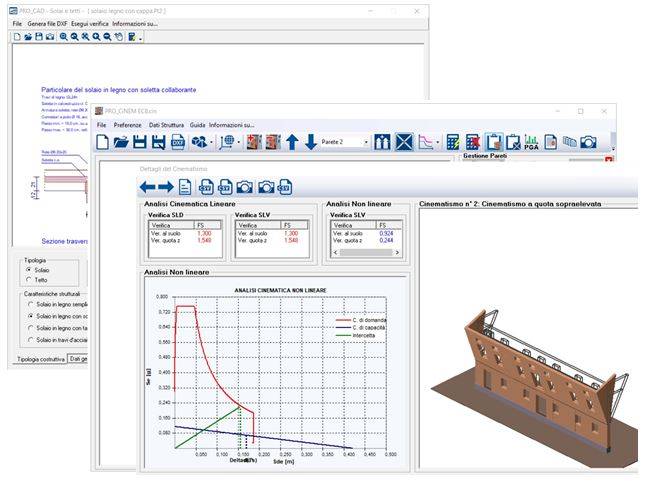Open the Preferenze menu

click(x=128, y=125)
